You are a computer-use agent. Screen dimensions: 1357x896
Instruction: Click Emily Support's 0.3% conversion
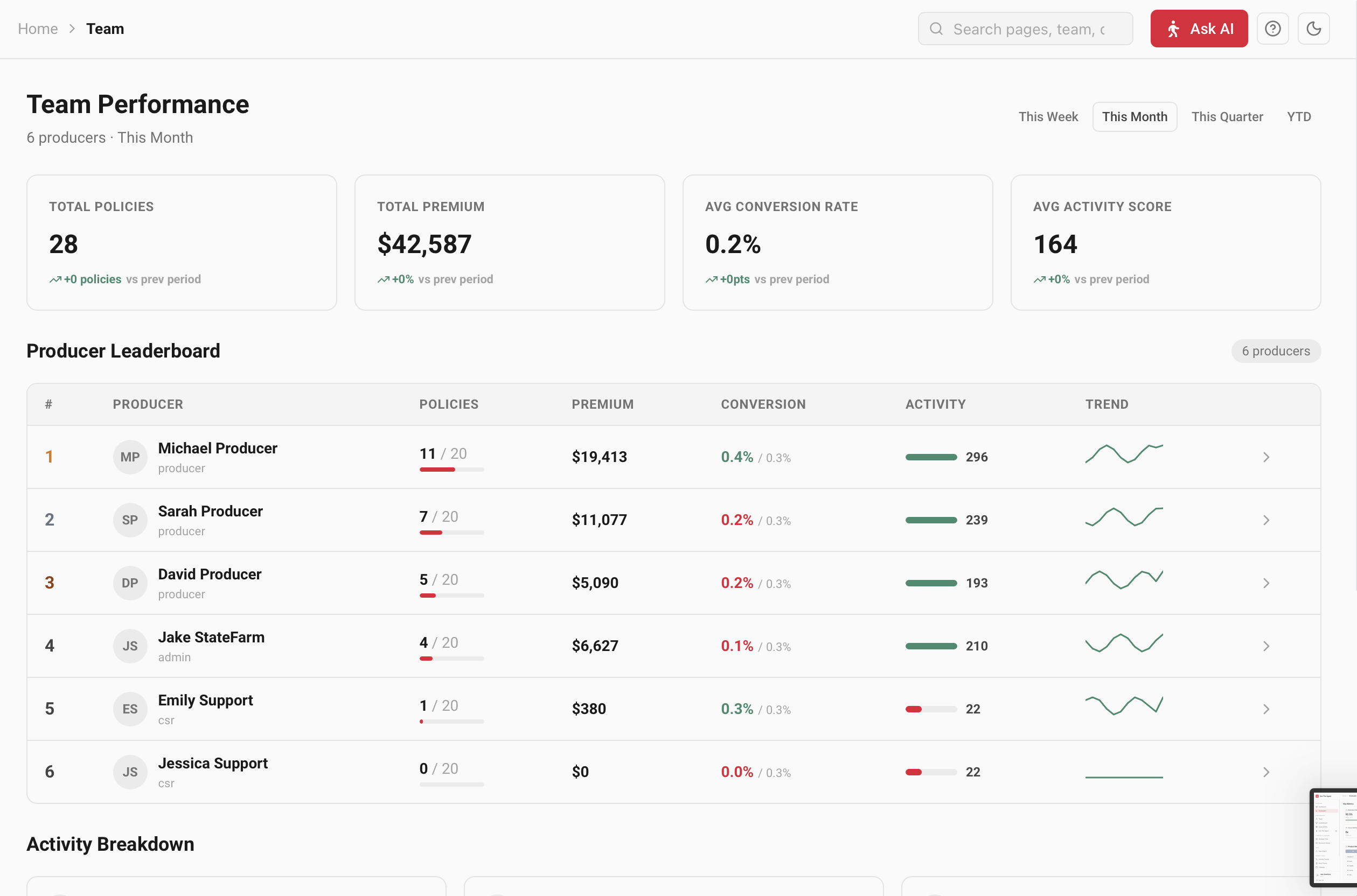pyautogui.click(x=737, y=709)
